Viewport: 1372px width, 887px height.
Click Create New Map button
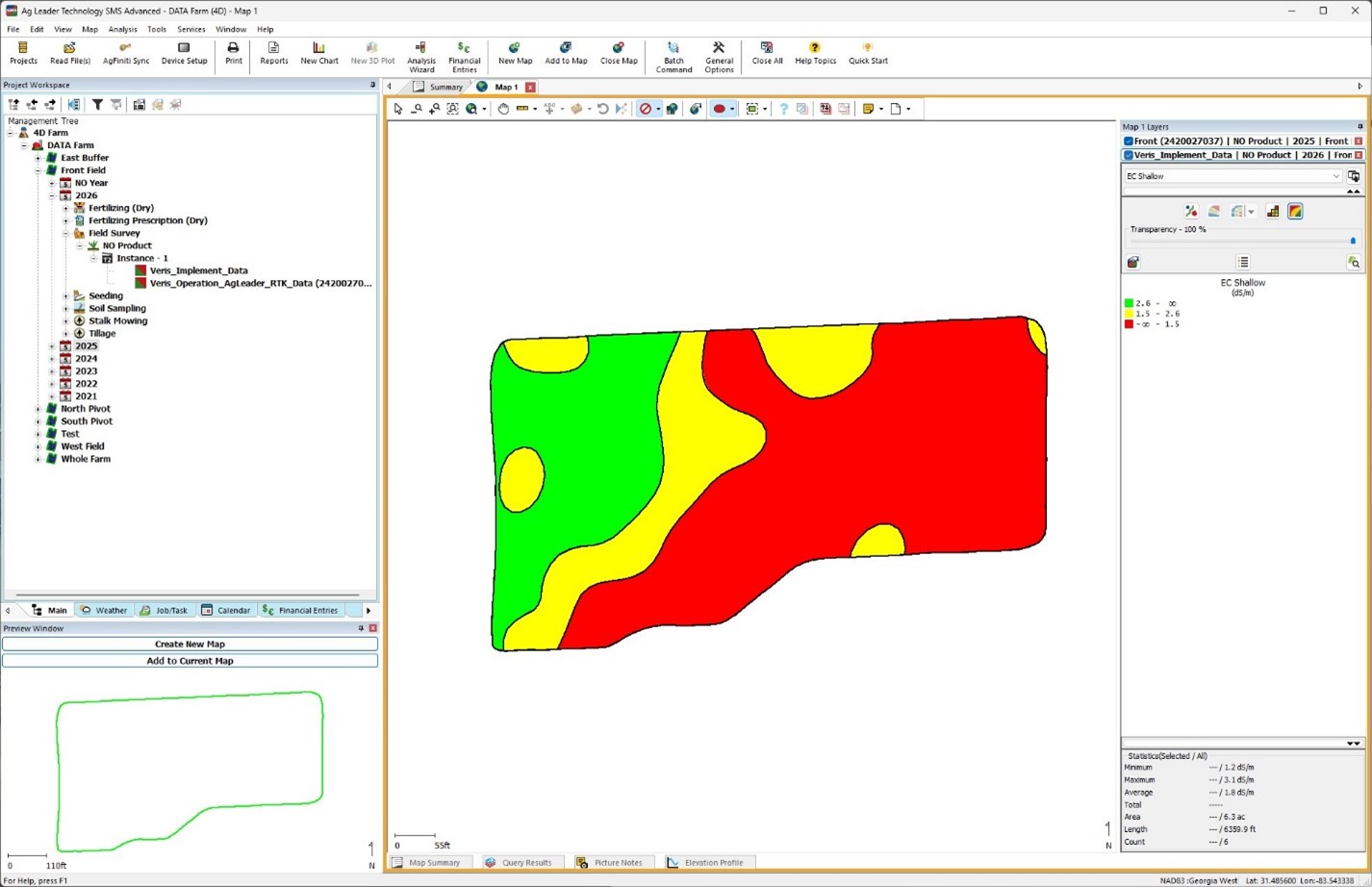tap(190, 644)
